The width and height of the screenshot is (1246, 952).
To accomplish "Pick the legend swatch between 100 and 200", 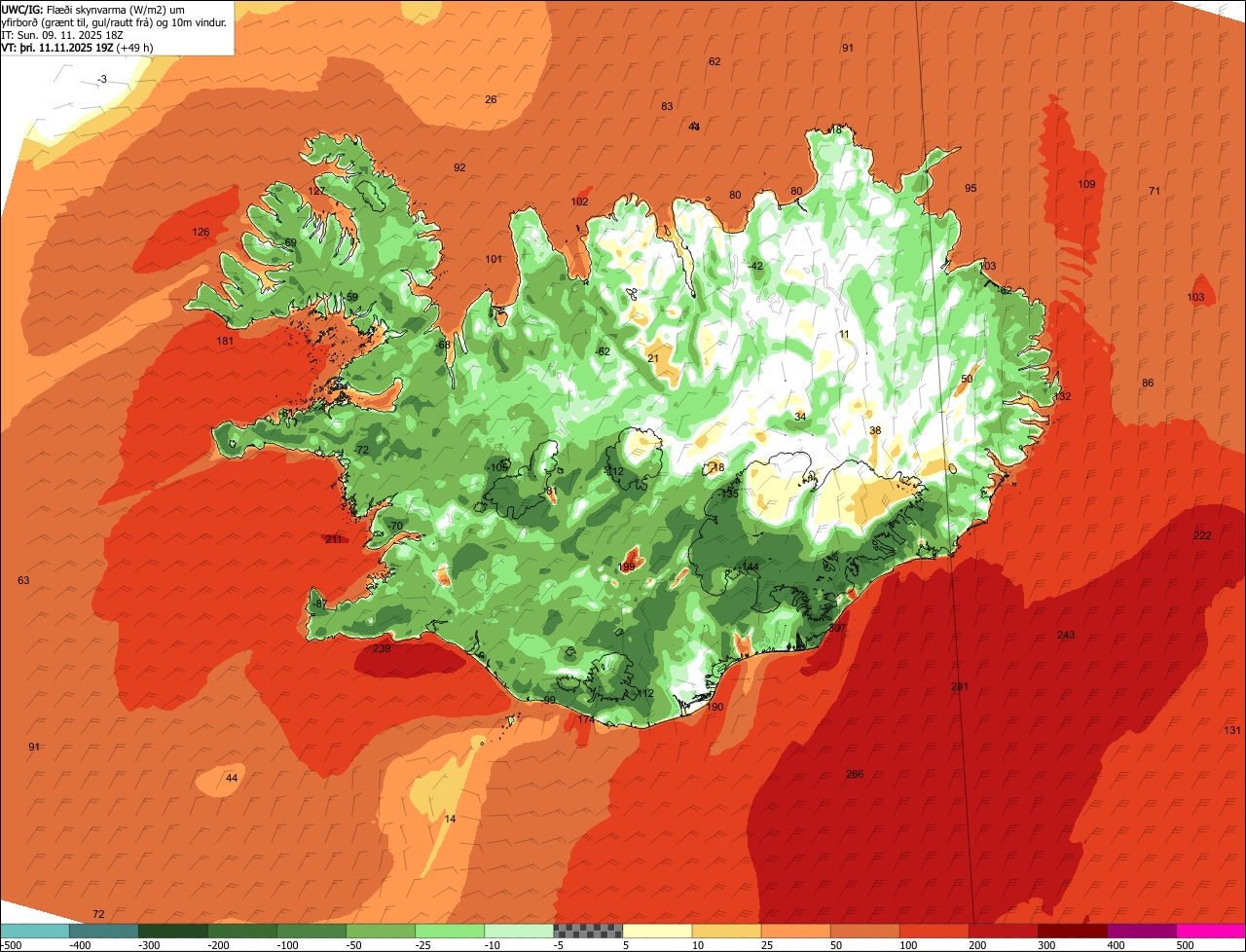I will point(934,931).
